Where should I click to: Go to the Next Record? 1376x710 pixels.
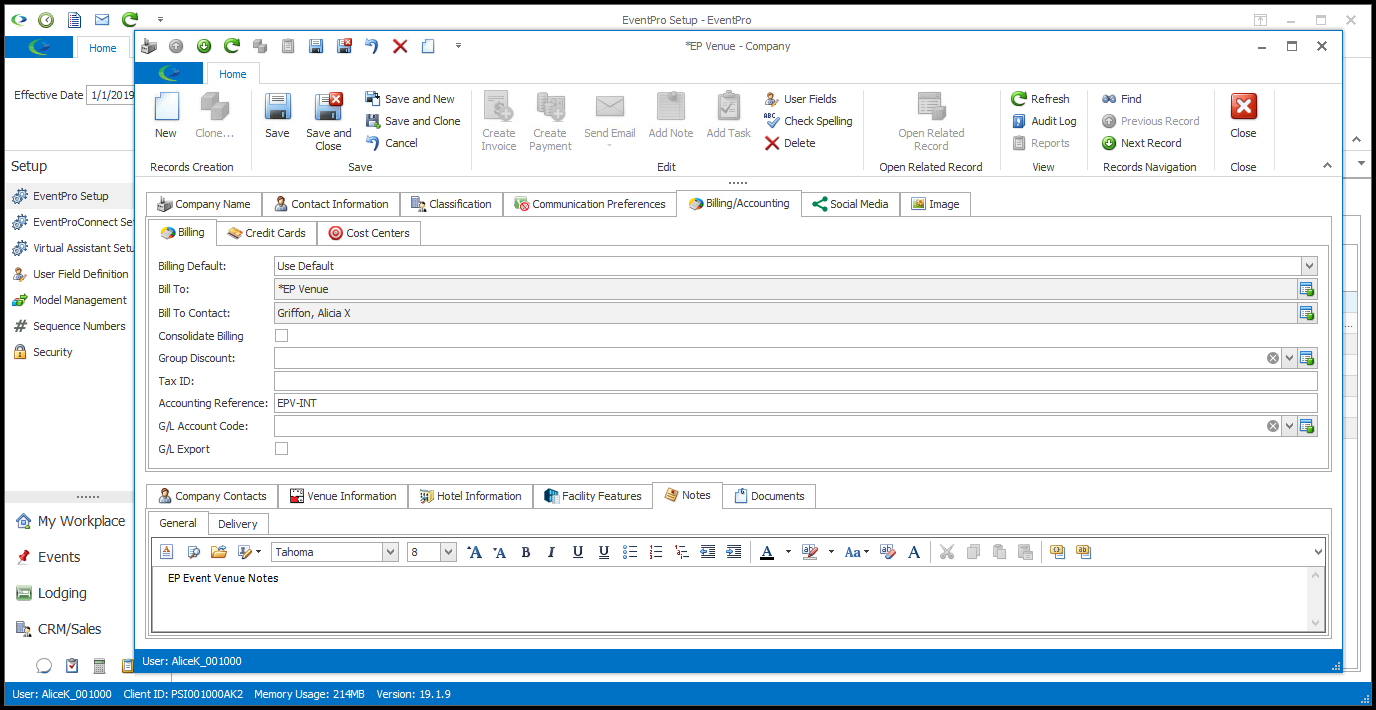click(1141, 143)
